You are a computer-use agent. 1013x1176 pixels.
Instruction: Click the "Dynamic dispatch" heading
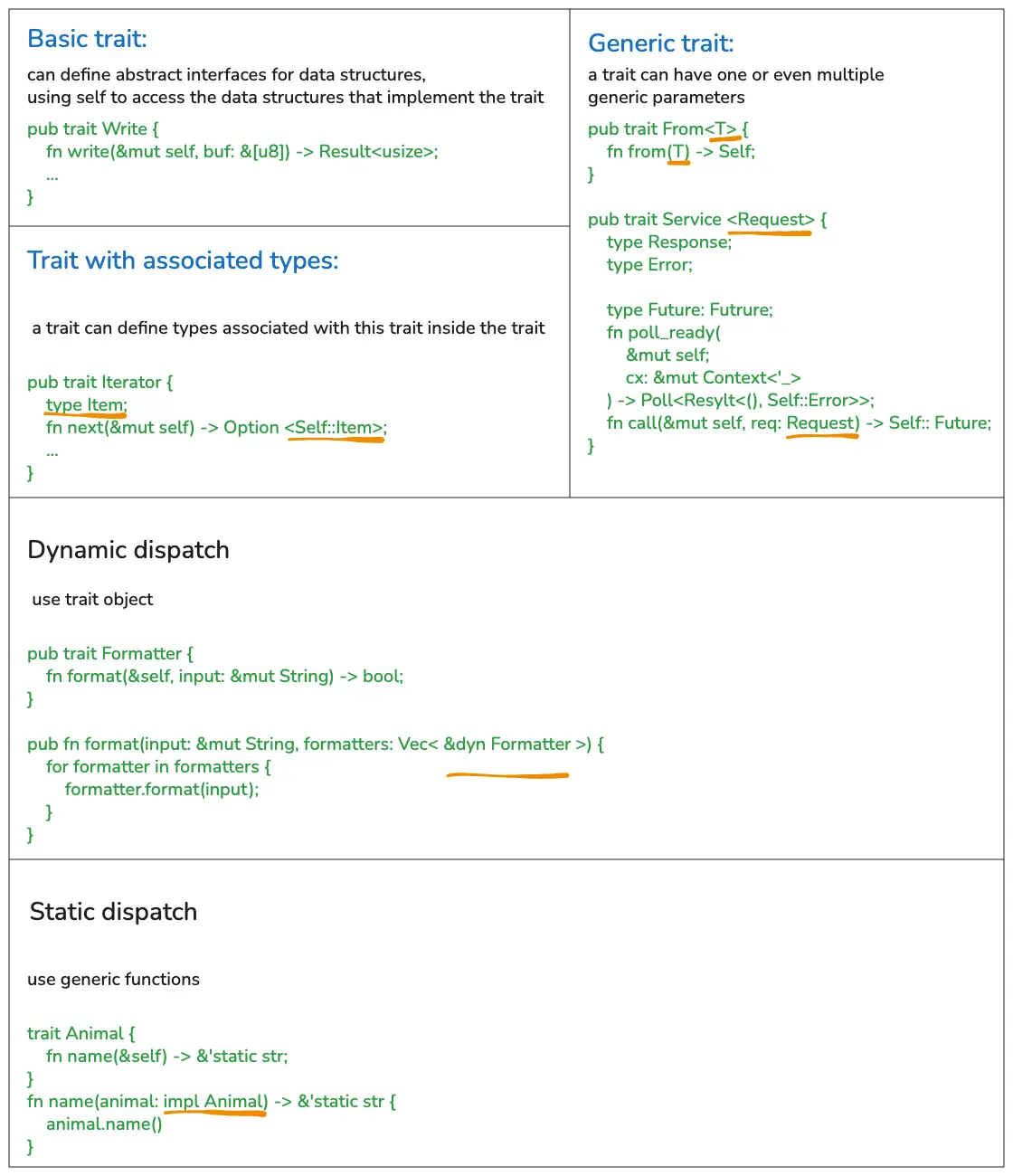tap(128, 550)
